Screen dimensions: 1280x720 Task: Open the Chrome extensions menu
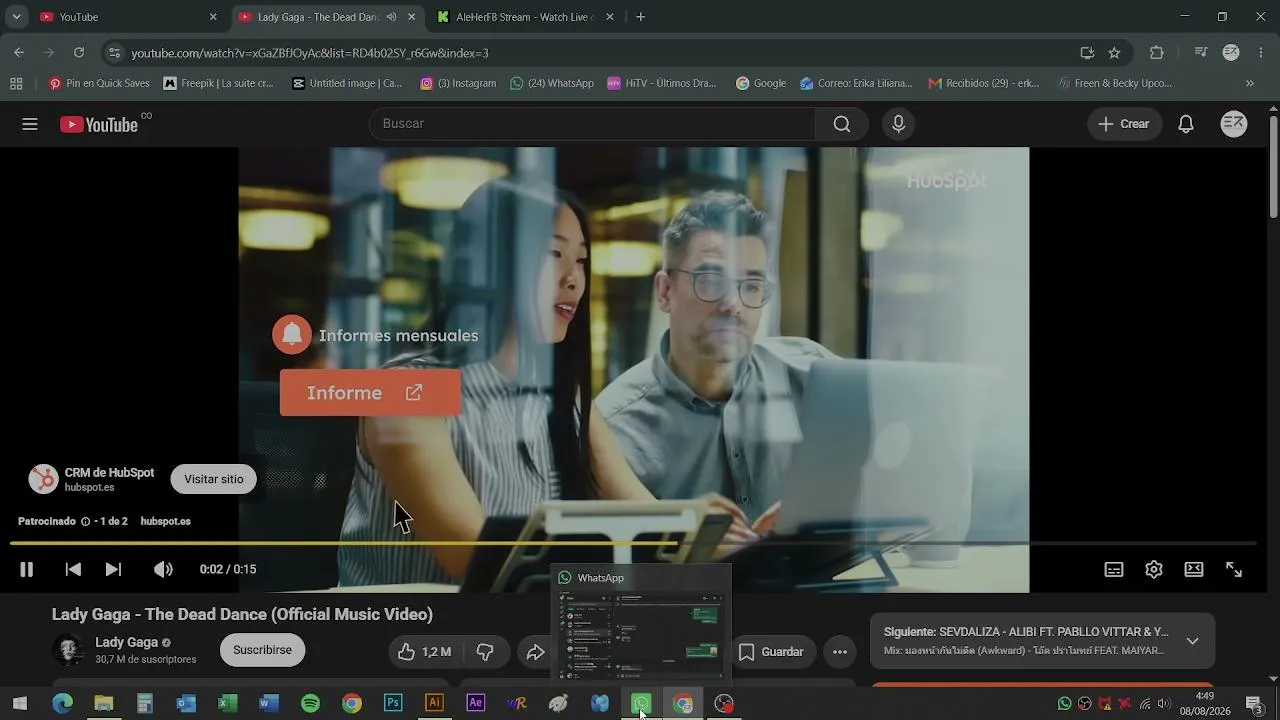click(x=1157, y=53)
